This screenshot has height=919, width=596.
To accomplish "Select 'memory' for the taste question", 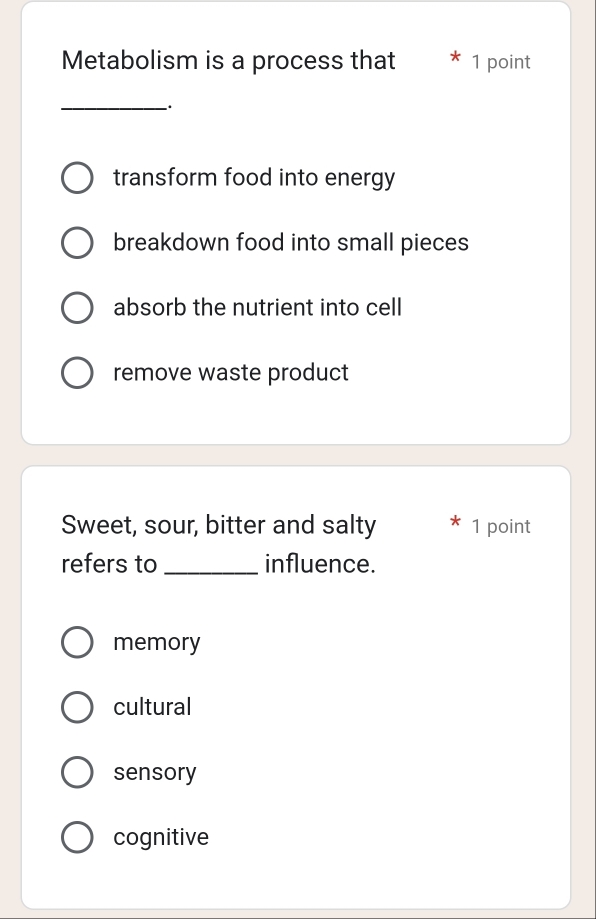I will [77, 641].
